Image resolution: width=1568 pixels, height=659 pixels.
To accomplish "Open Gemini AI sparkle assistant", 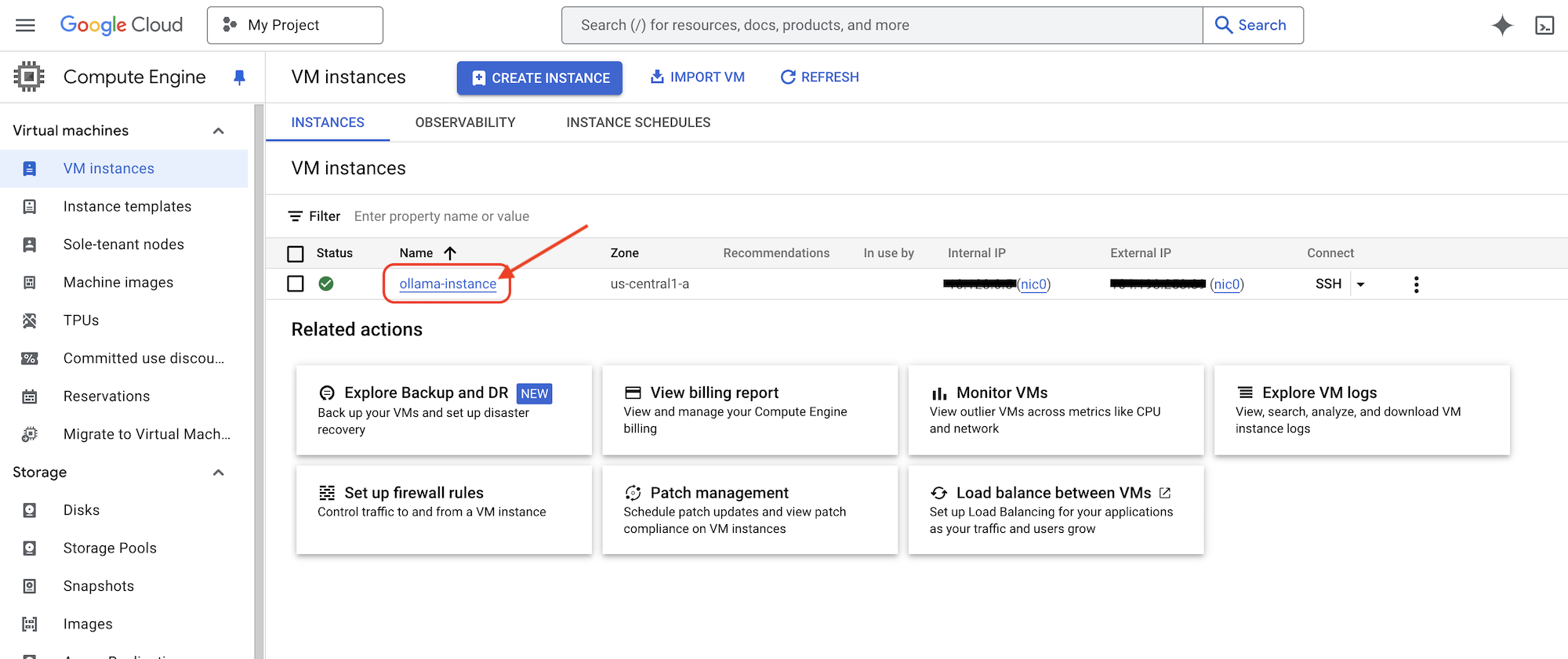I will pos(1501,26).
